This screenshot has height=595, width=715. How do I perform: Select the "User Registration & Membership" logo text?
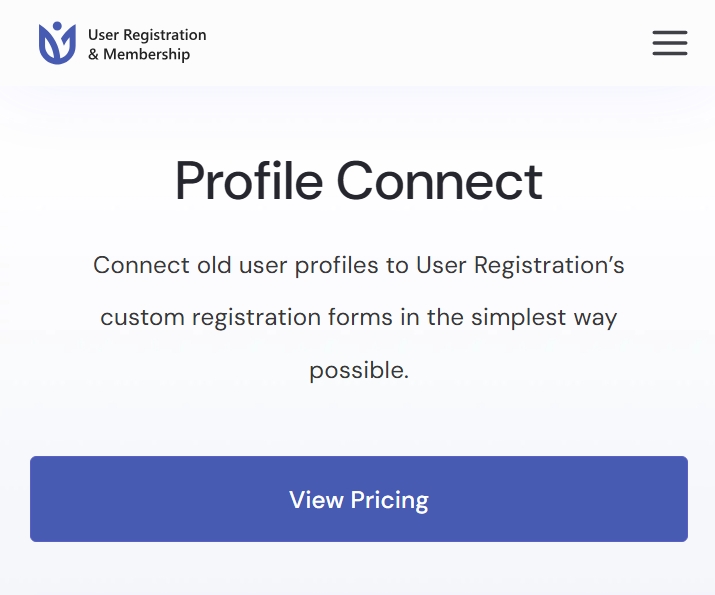[147, 44]
